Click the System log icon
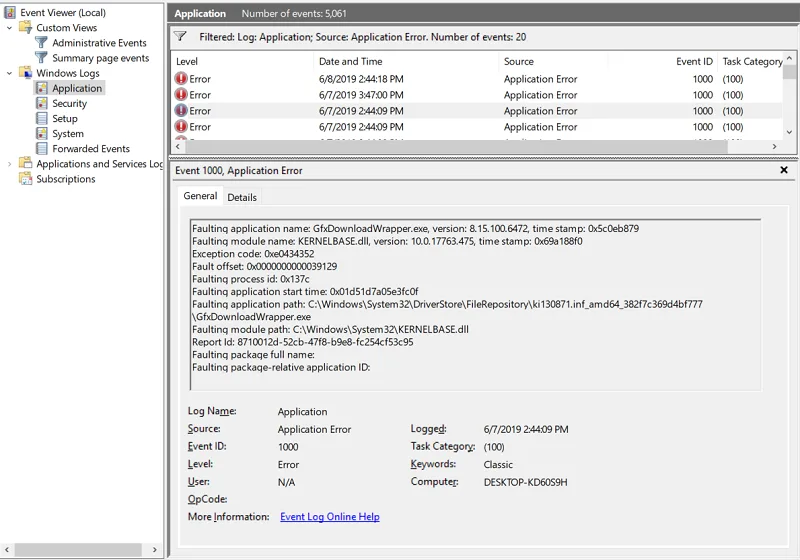Image resolution: width=800 pixels, height=560 pixels. pyautogui.click(x=42, y=134)
